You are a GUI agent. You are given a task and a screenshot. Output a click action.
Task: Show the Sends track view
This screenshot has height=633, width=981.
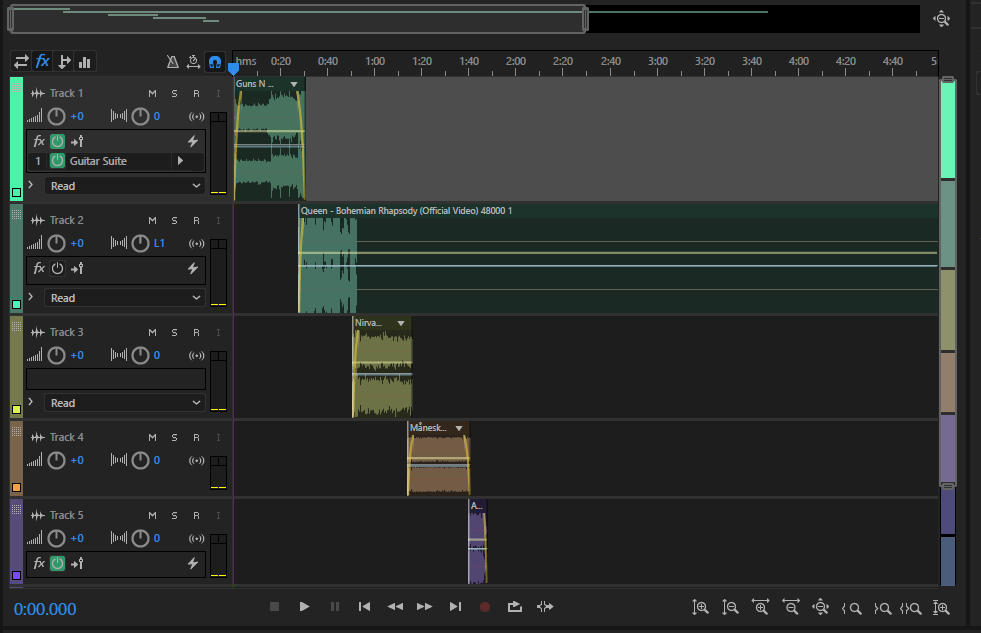point(64,61)
